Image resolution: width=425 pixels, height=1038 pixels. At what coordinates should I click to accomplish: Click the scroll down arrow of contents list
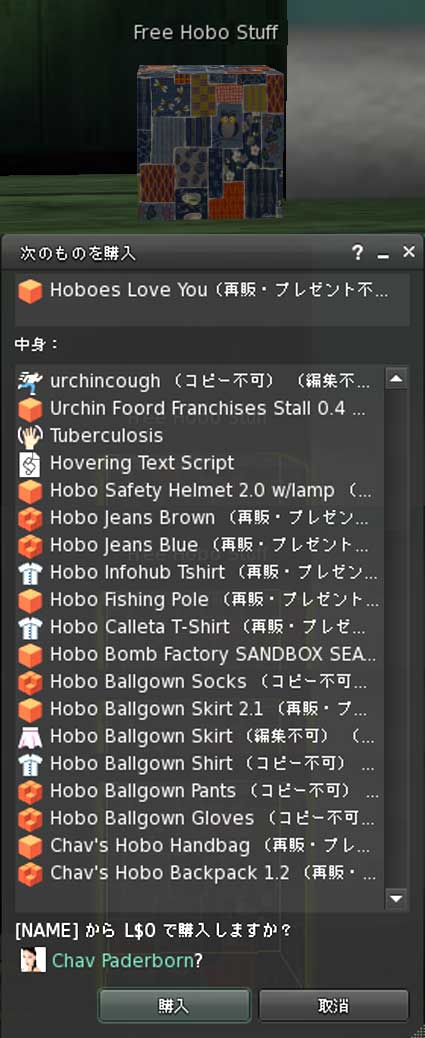coord(396,898)
